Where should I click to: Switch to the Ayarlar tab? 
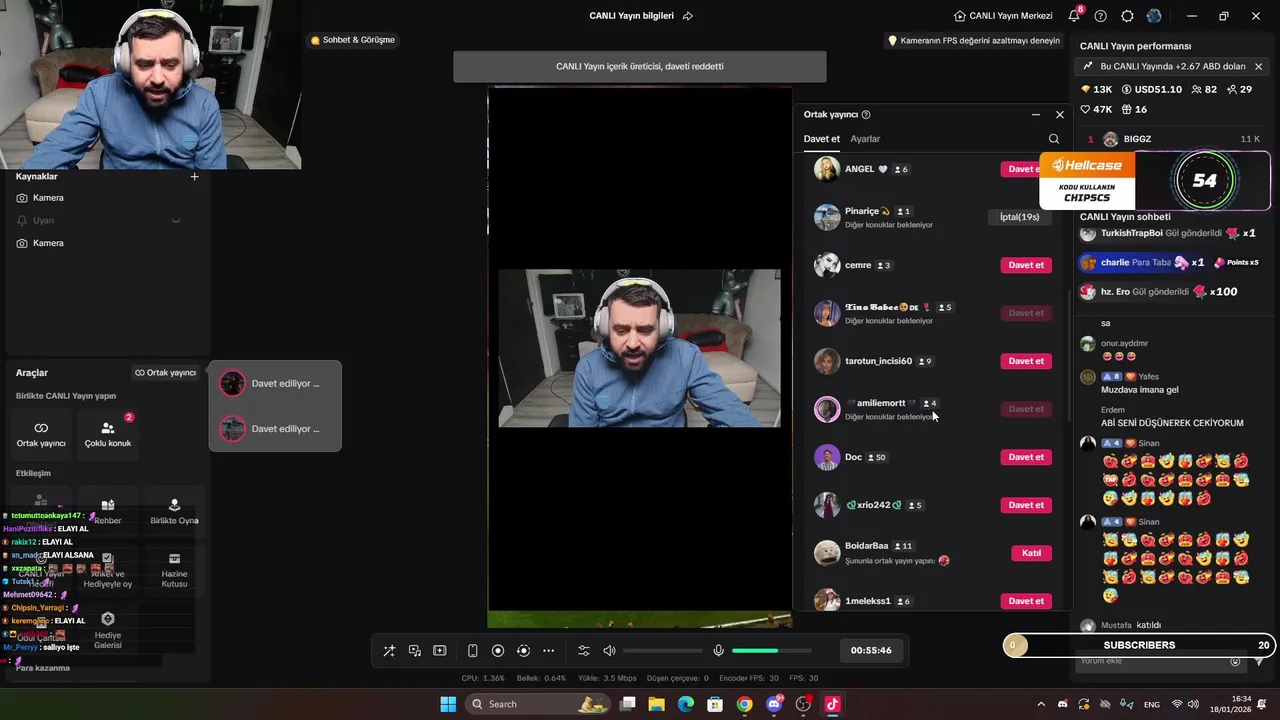tap(865, 139)
